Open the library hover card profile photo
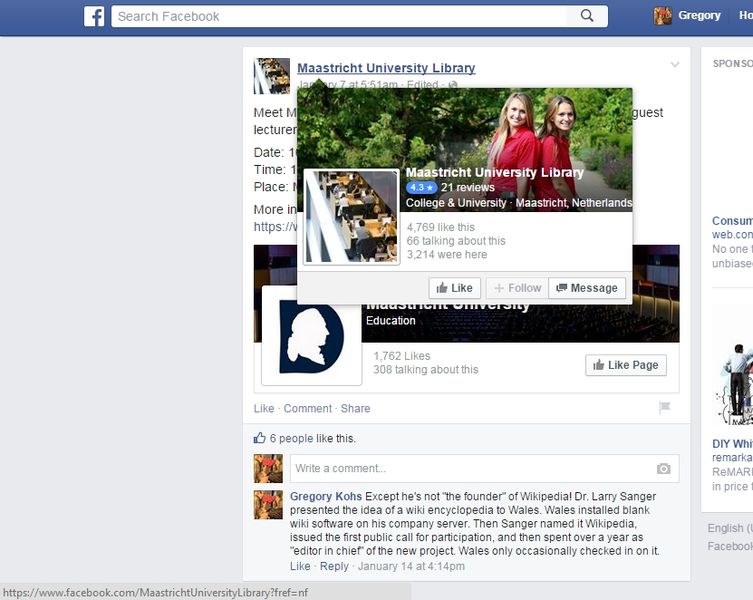Viewport: 753px width, 600px height. (351, 217)
